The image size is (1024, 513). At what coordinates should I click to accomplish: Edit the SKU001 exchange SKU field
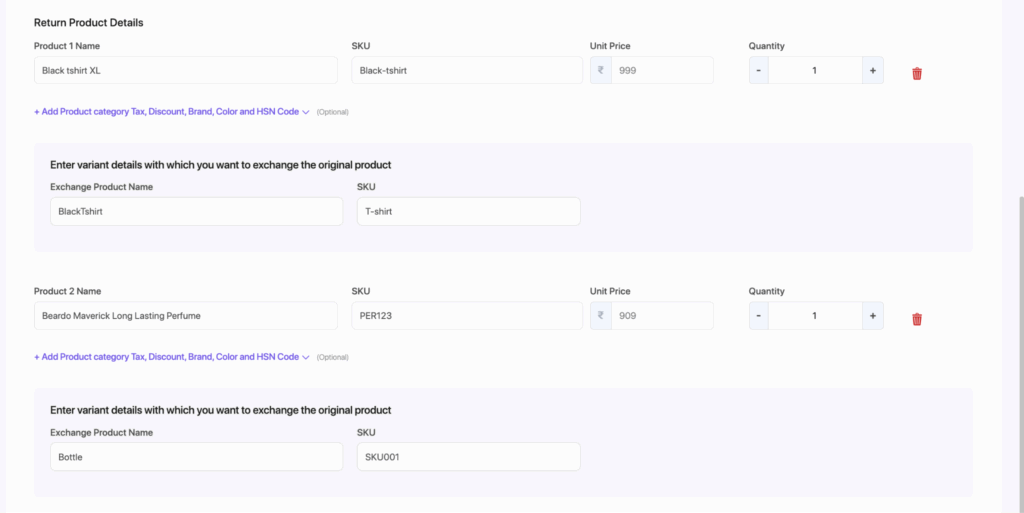pyautogui.click(x=468, y=457)
